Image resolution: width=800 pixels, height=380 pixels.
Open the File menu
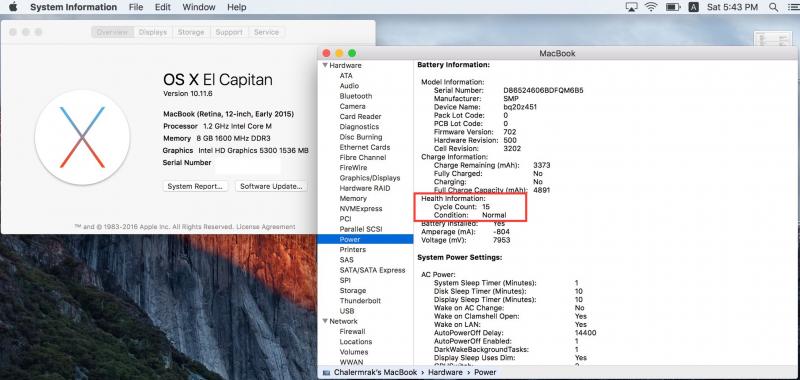[x=136, y=7]
